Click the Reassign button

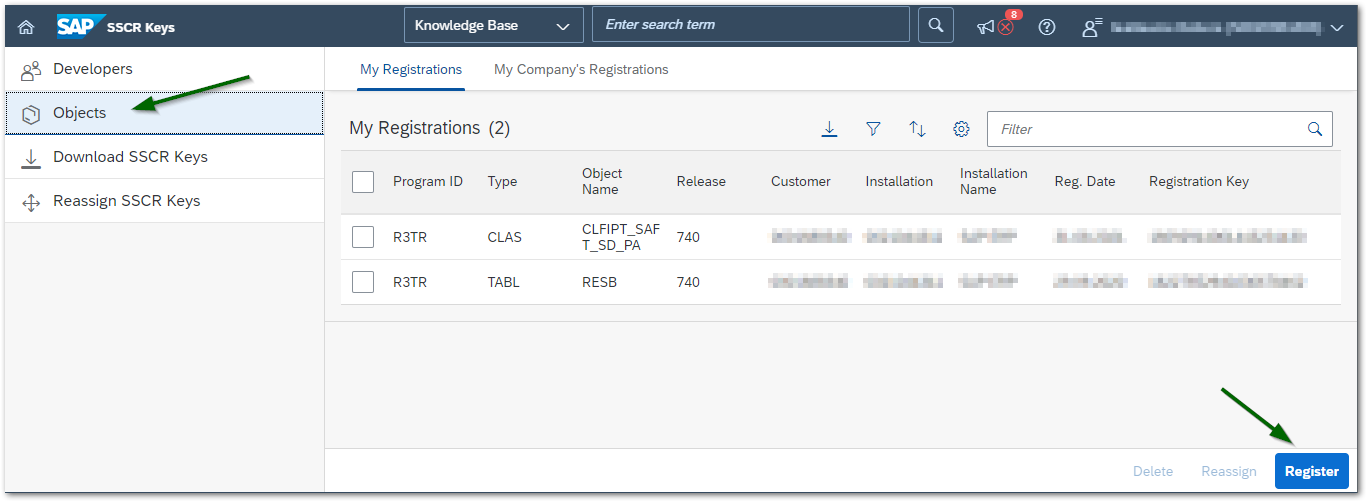pos(1229,471)
